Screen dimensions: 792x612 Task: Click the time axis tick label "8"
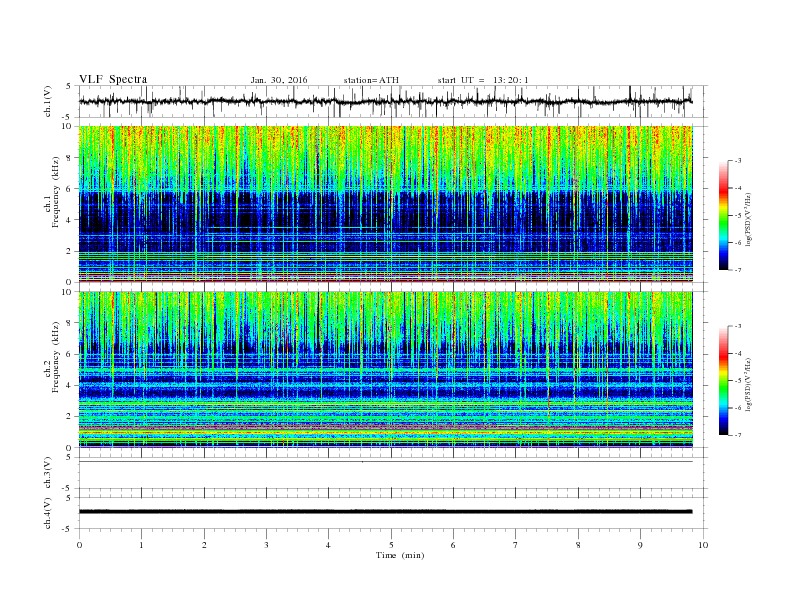point(578,545)
